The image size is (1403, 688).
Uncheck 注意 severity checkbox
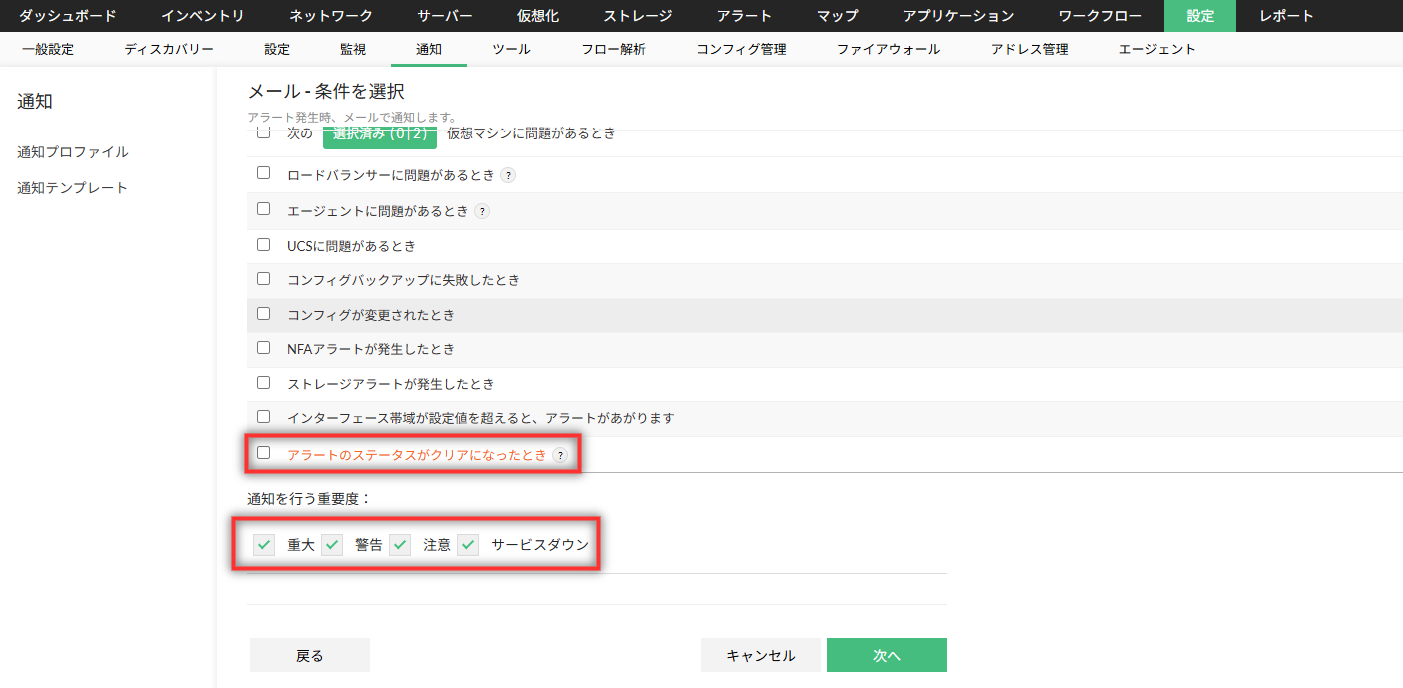pos(400,545)
